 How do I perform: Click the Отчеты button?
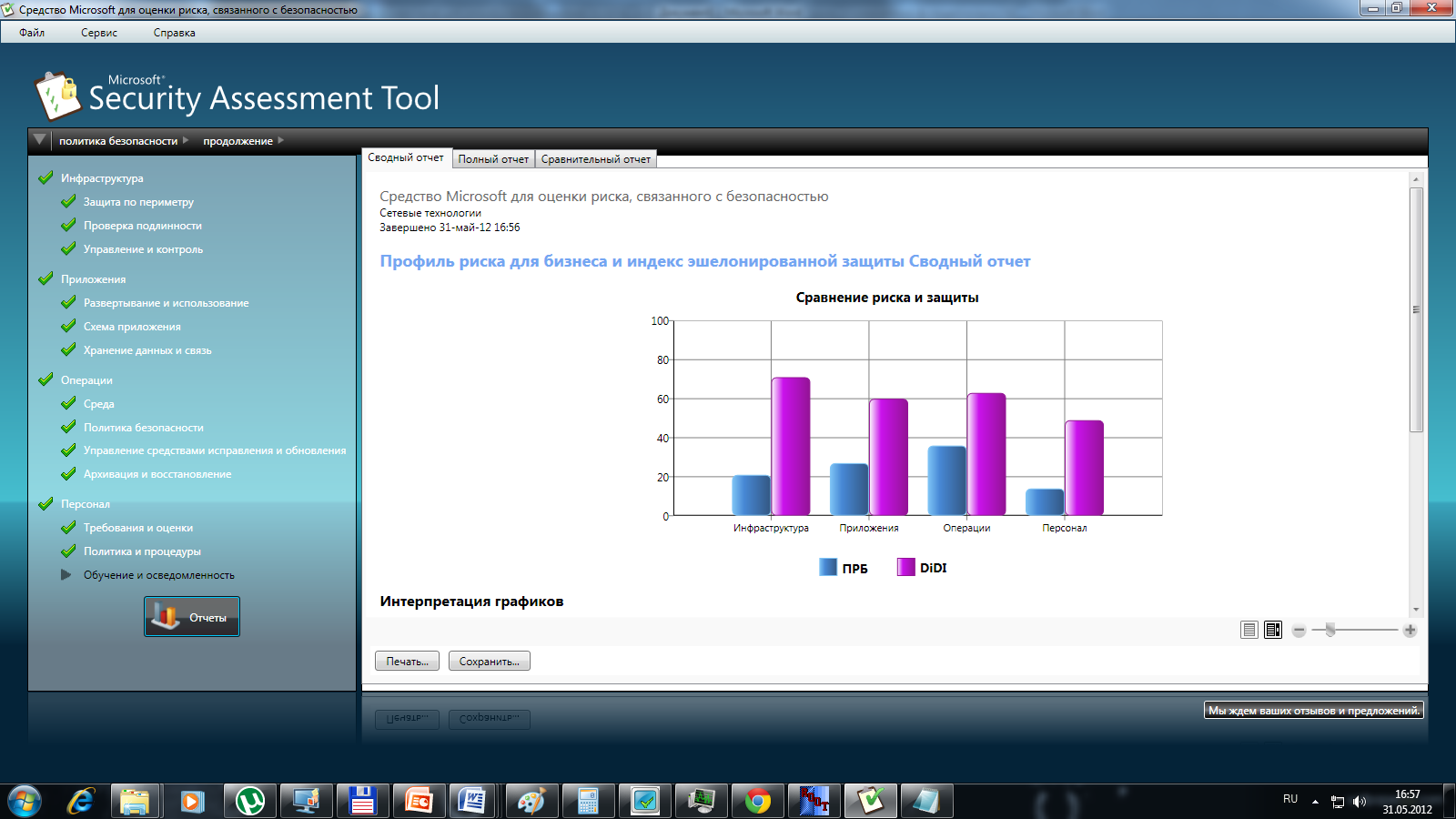(x=192, y=617)
